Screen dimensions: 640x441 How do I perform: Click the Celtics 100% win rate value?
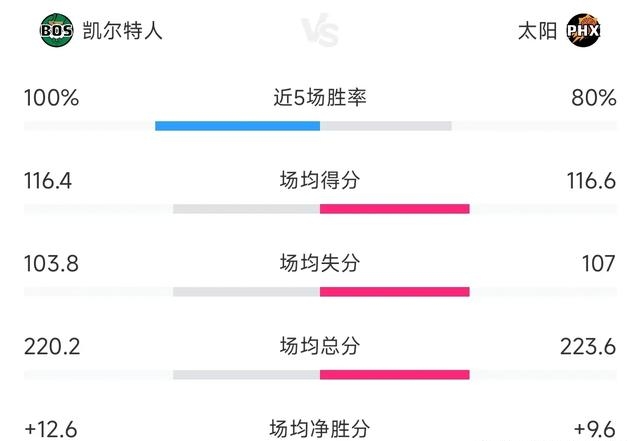[51, 98]
